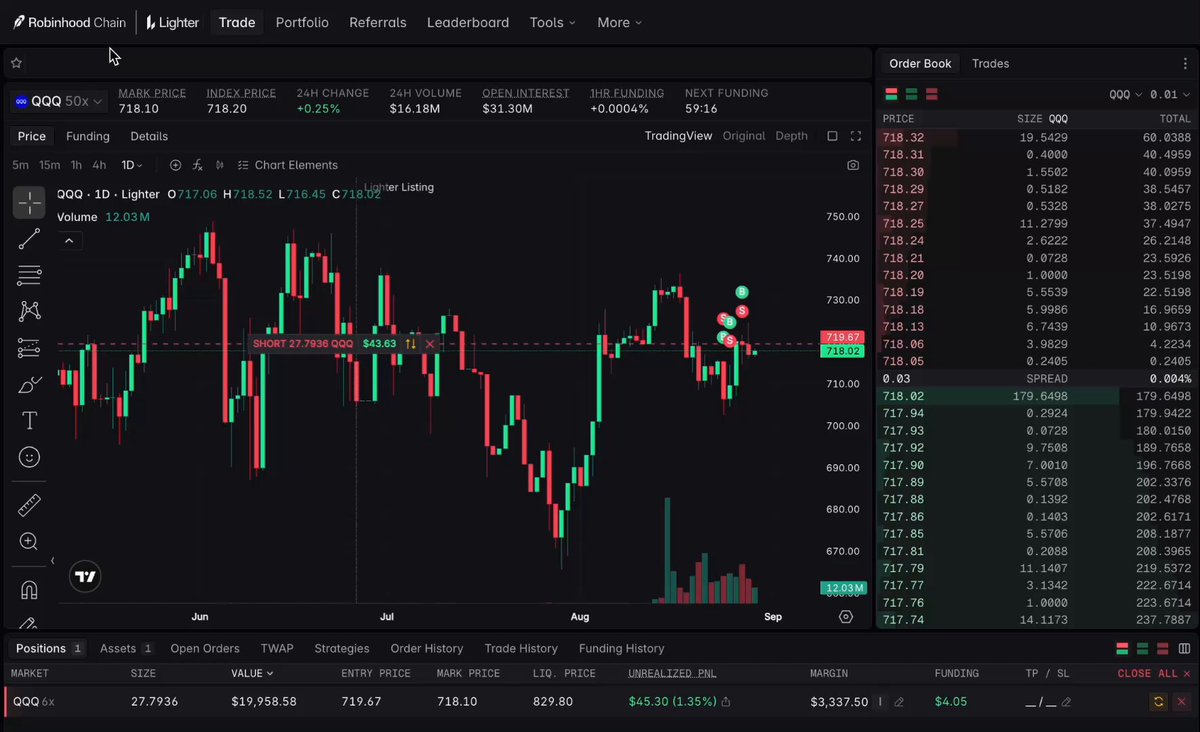Switch chart to Depth view
The width and height of the screenshot is (1200, 732).
tap(791, 136)
